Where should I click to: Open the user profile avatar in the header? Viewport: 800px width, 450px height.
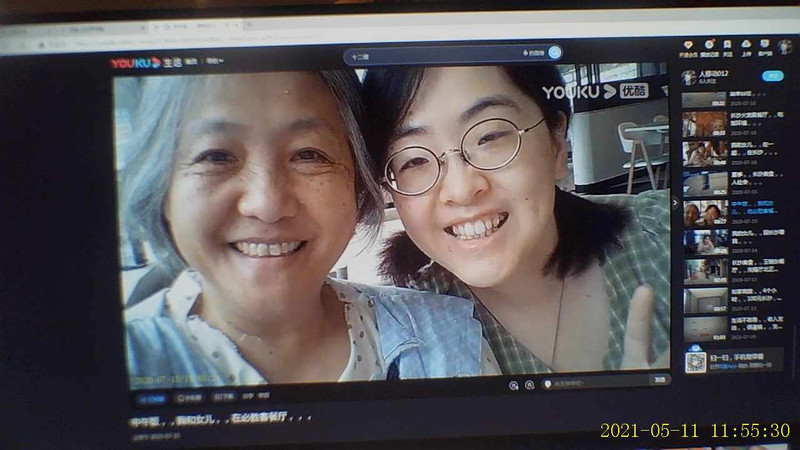pos(785,46)
